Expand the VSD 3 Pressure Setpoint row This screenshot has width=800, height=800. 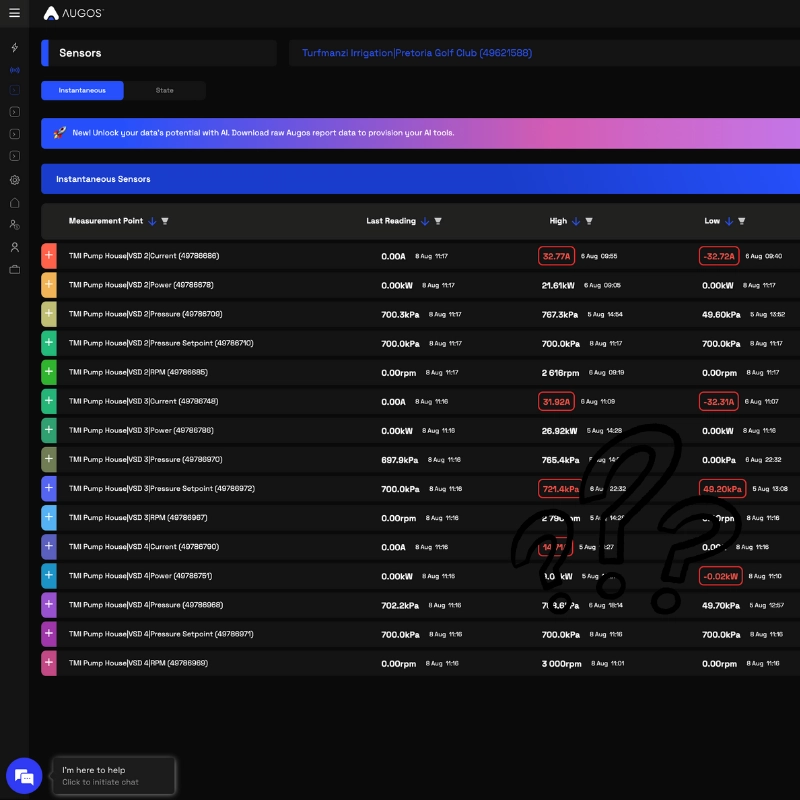49,489
